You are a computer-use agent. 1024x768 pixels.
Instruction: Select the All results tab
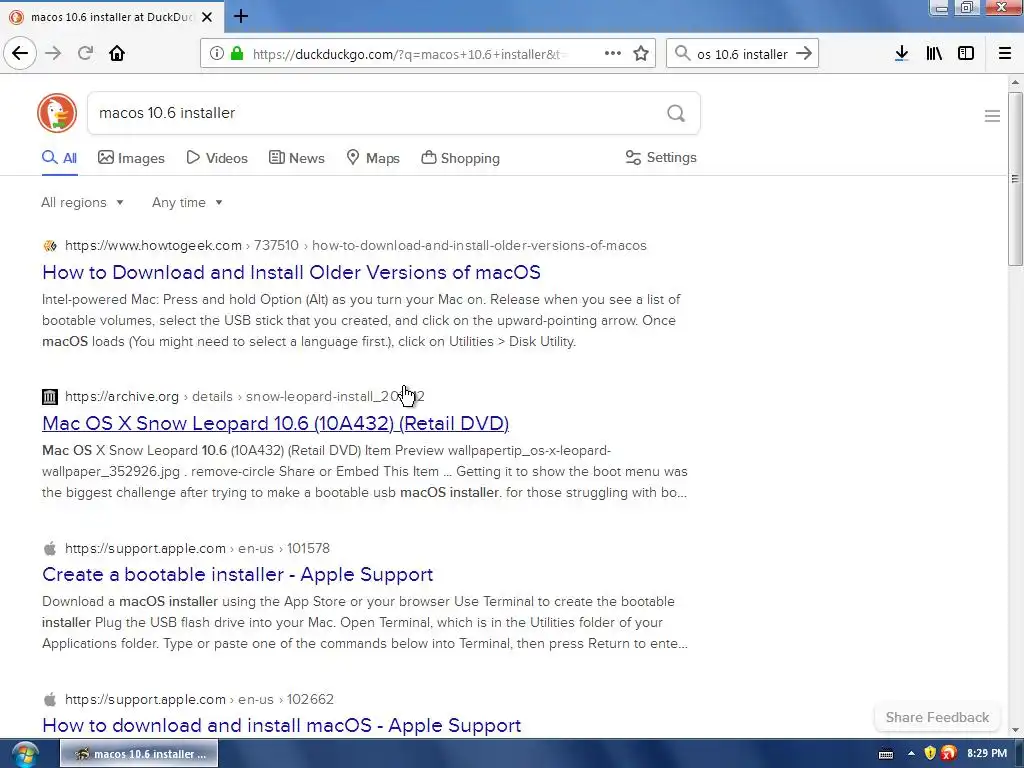[59, 158]
